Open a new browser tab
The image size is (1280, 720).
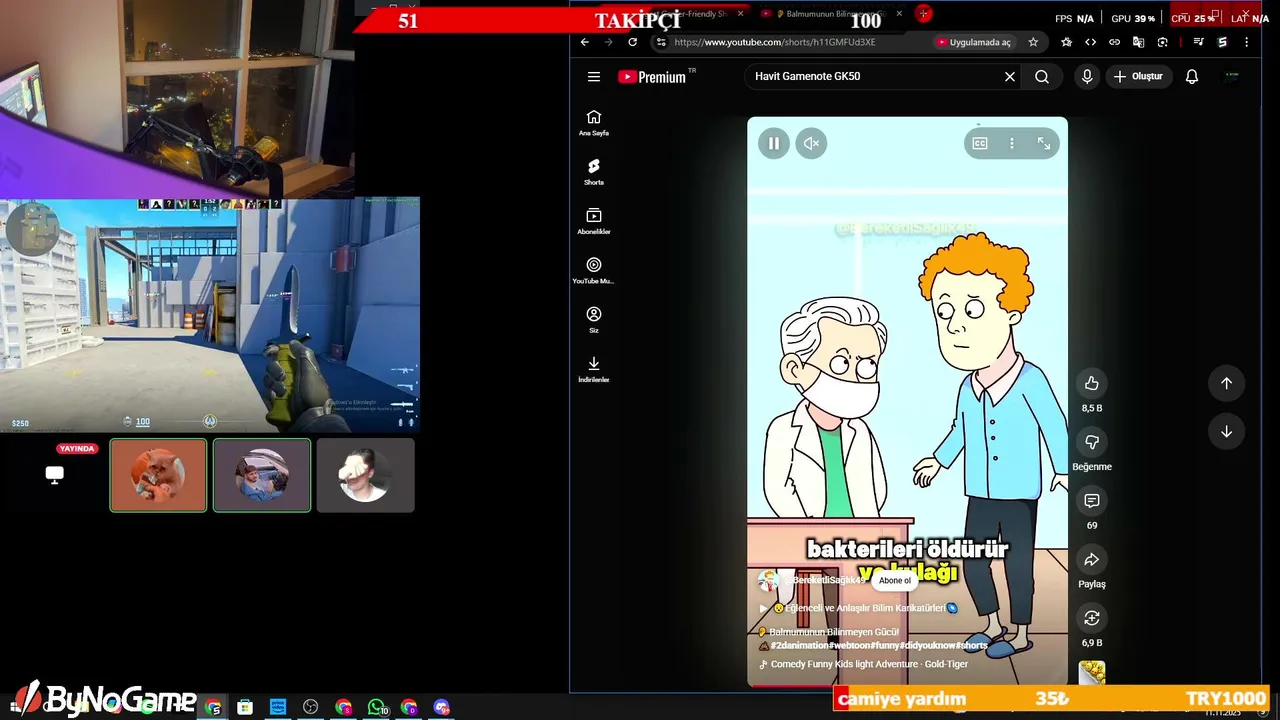(x=924, y=14)
